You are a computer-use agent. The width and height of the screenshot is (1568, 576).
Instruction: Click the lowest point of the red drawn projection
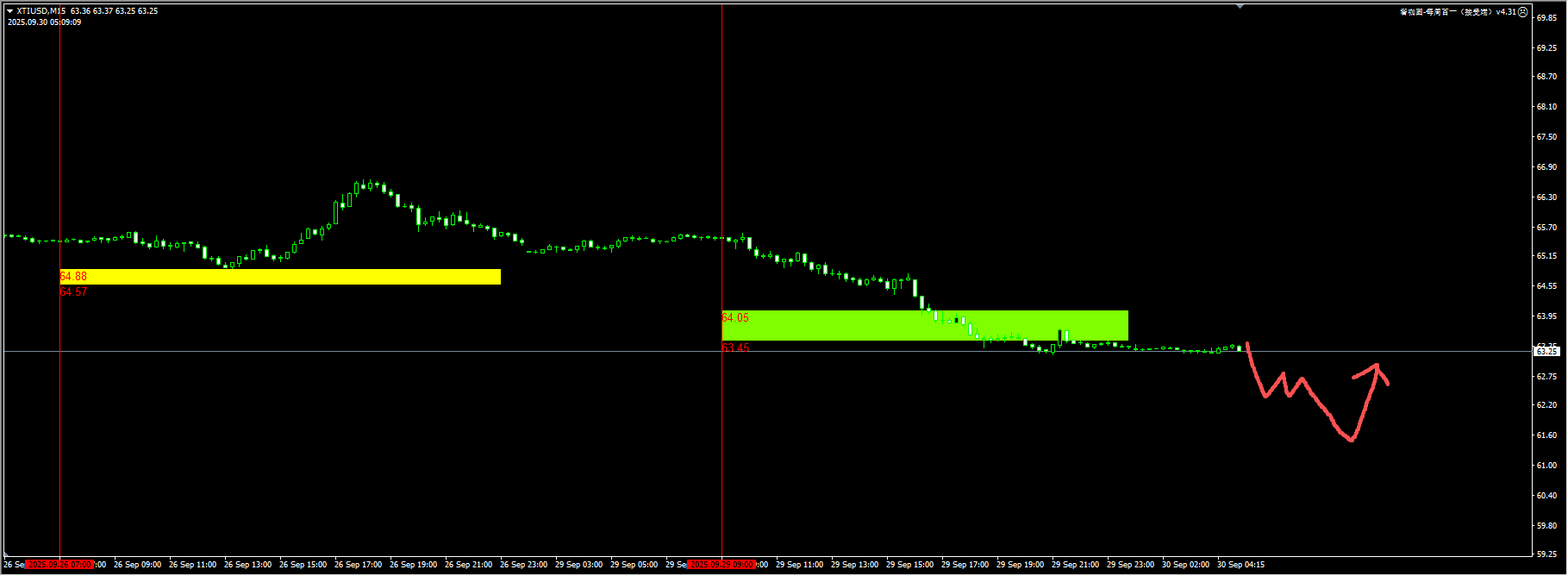coord(1351,440)
